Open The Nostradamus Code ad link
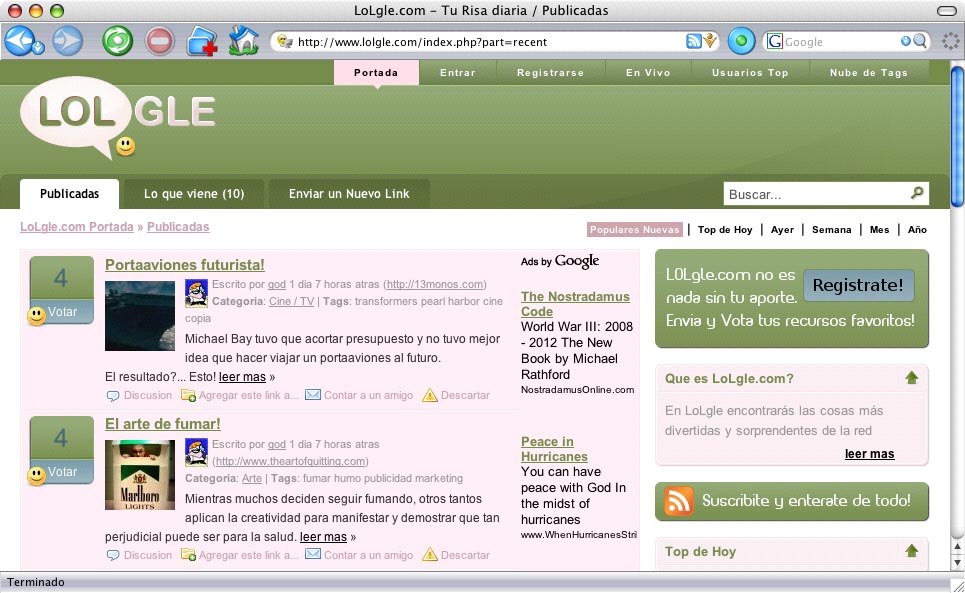 [575, 304]
